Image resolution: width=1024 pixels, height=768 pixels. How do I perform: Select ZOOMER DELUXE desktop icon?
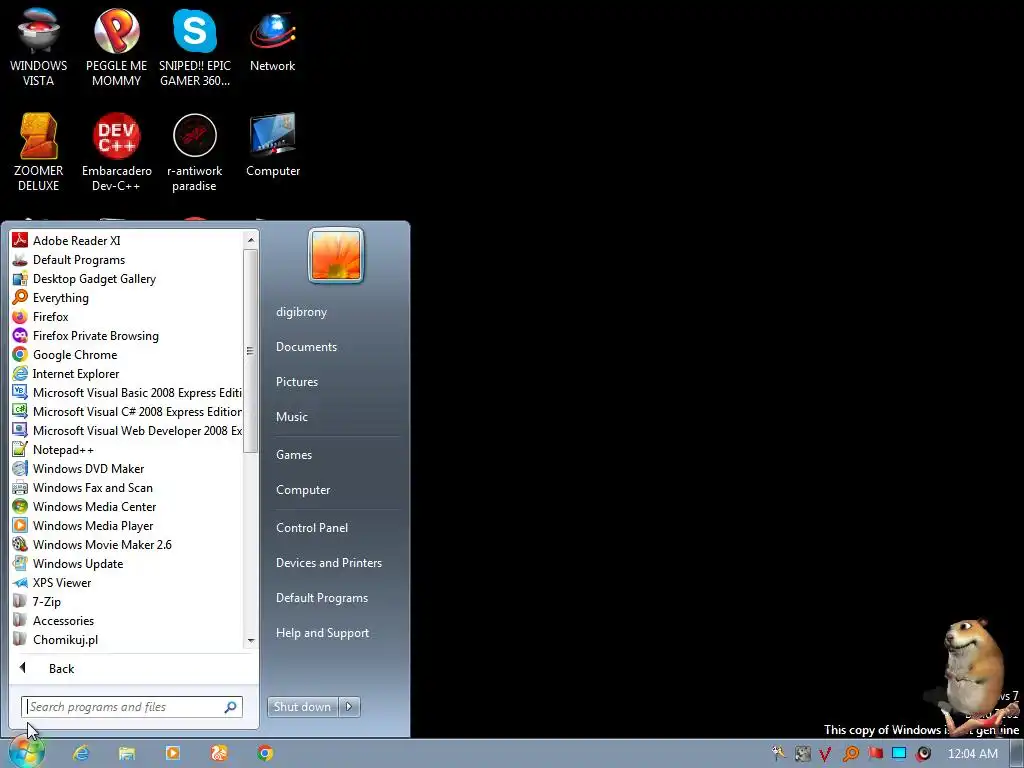tap(38, 152)
